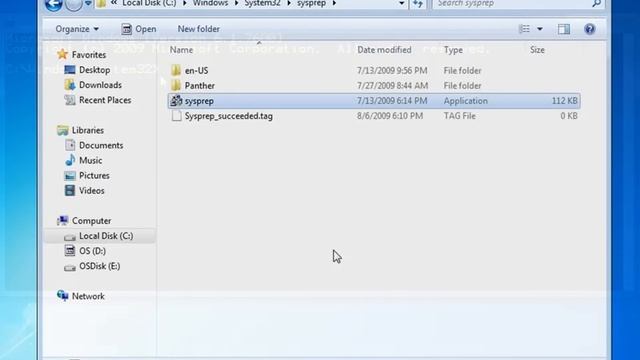Open the Organize menu

(77, 29)
